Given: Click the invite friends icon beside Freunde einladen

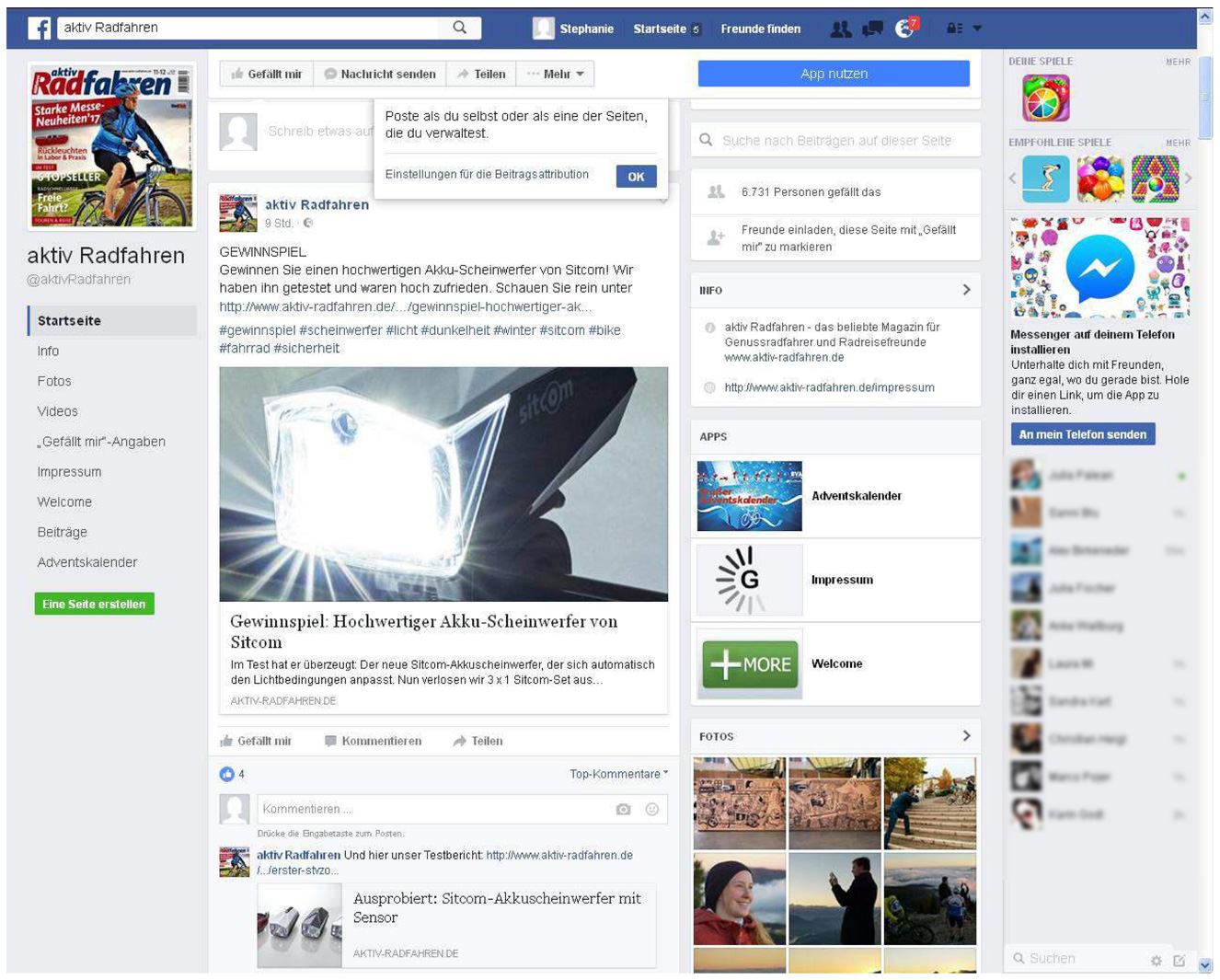Looking at the screenshot, I should [715, 238].
